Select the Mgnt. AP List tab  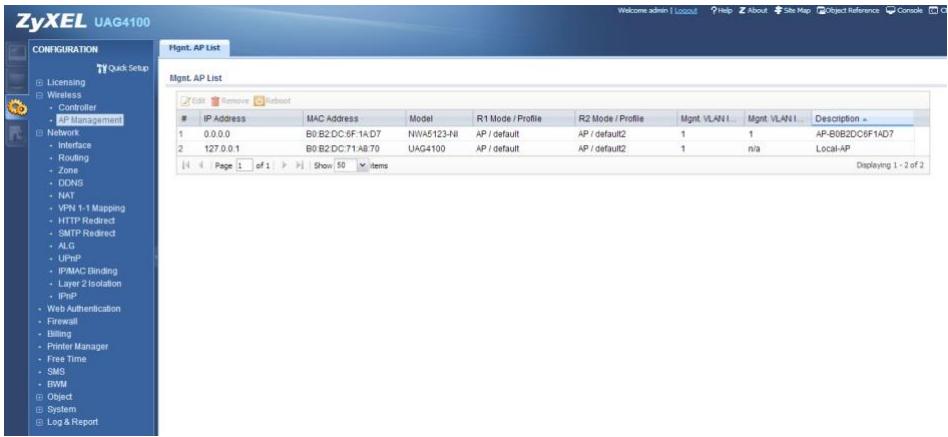(194, 48)
